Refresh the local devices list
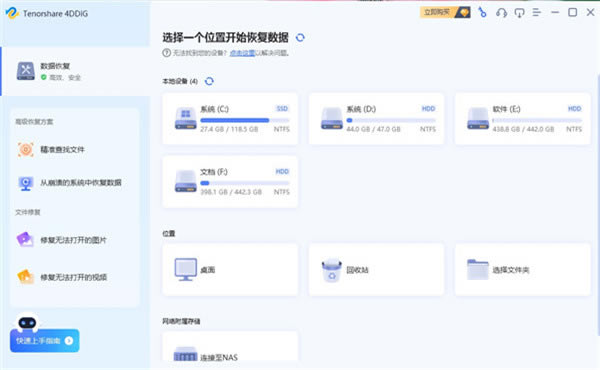 pyautogui.click(x=209, y=81)
